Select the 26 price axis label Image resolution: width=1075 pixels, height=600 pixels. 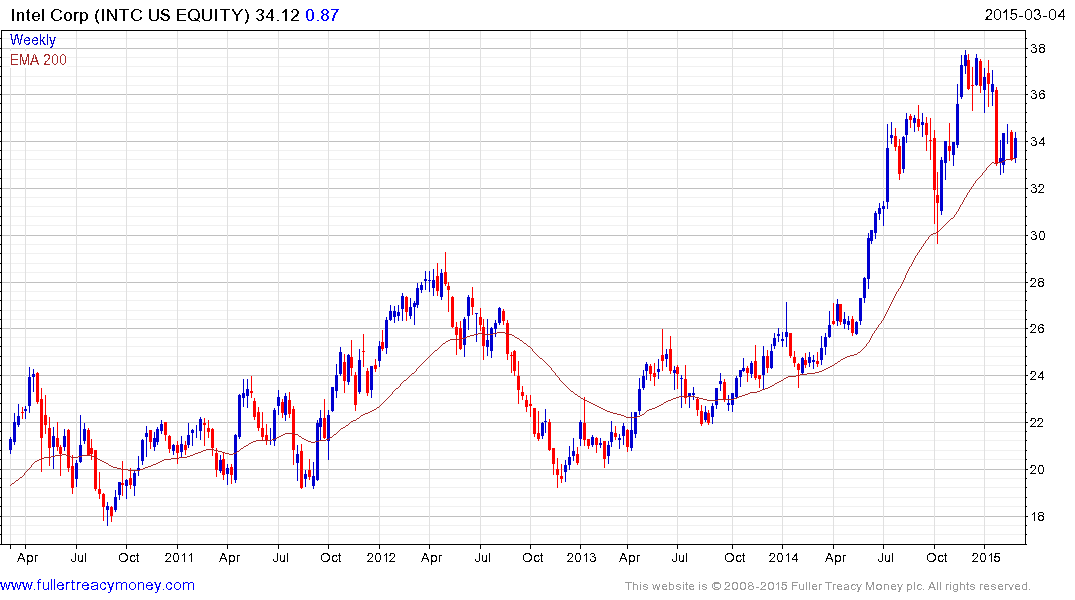click(x=1037, y=328)
